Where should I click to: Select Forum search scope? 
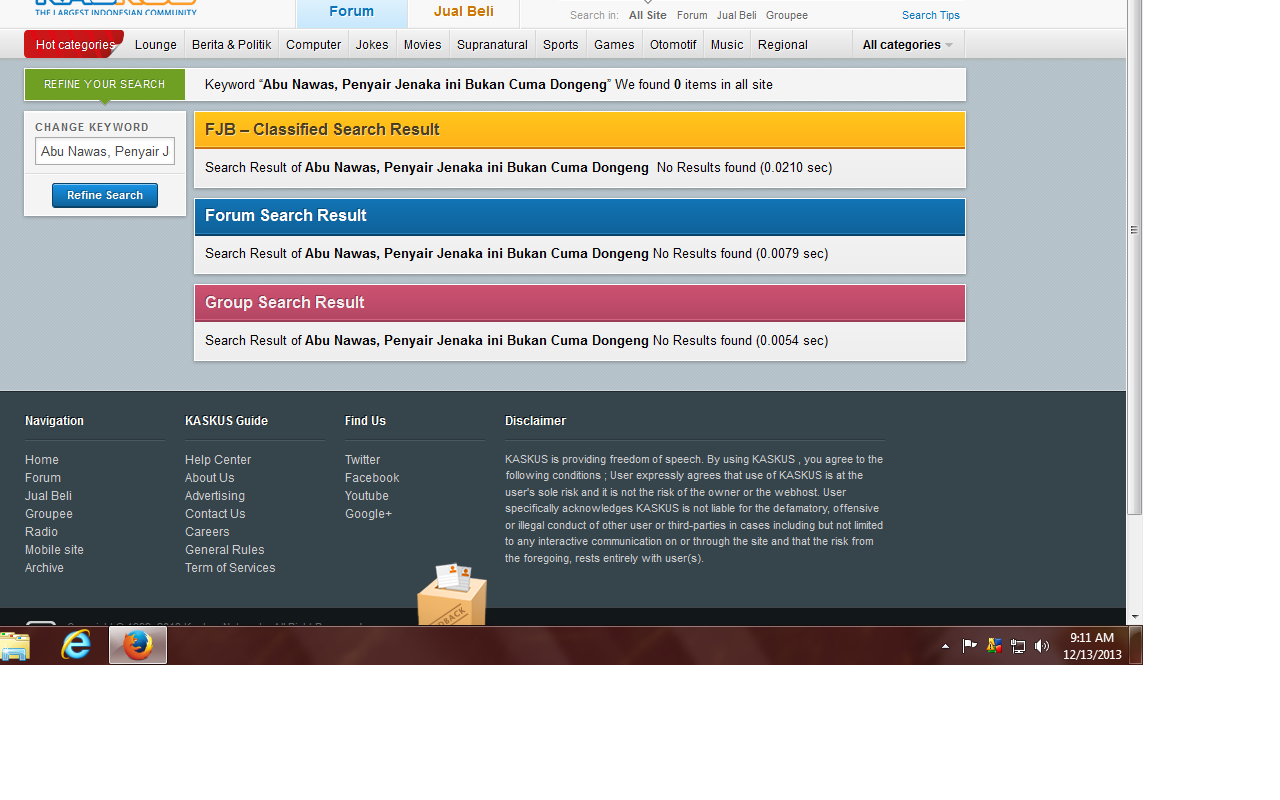(x=692, y=15)
